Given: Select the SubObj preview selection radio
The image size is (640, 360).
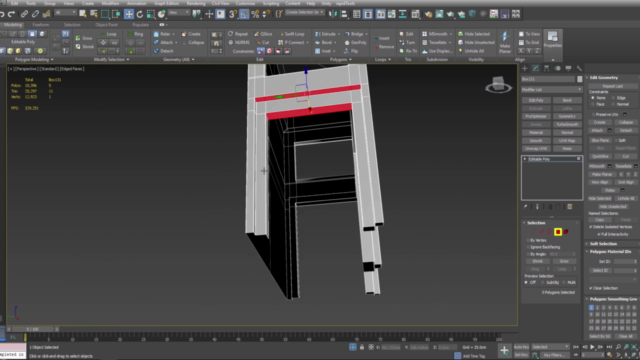Looking at the screenshot, I should point(543,282).
